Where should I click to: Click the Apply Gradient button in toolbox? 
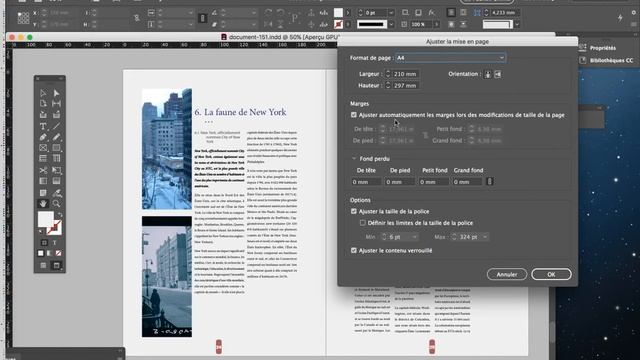coord(49,253)
